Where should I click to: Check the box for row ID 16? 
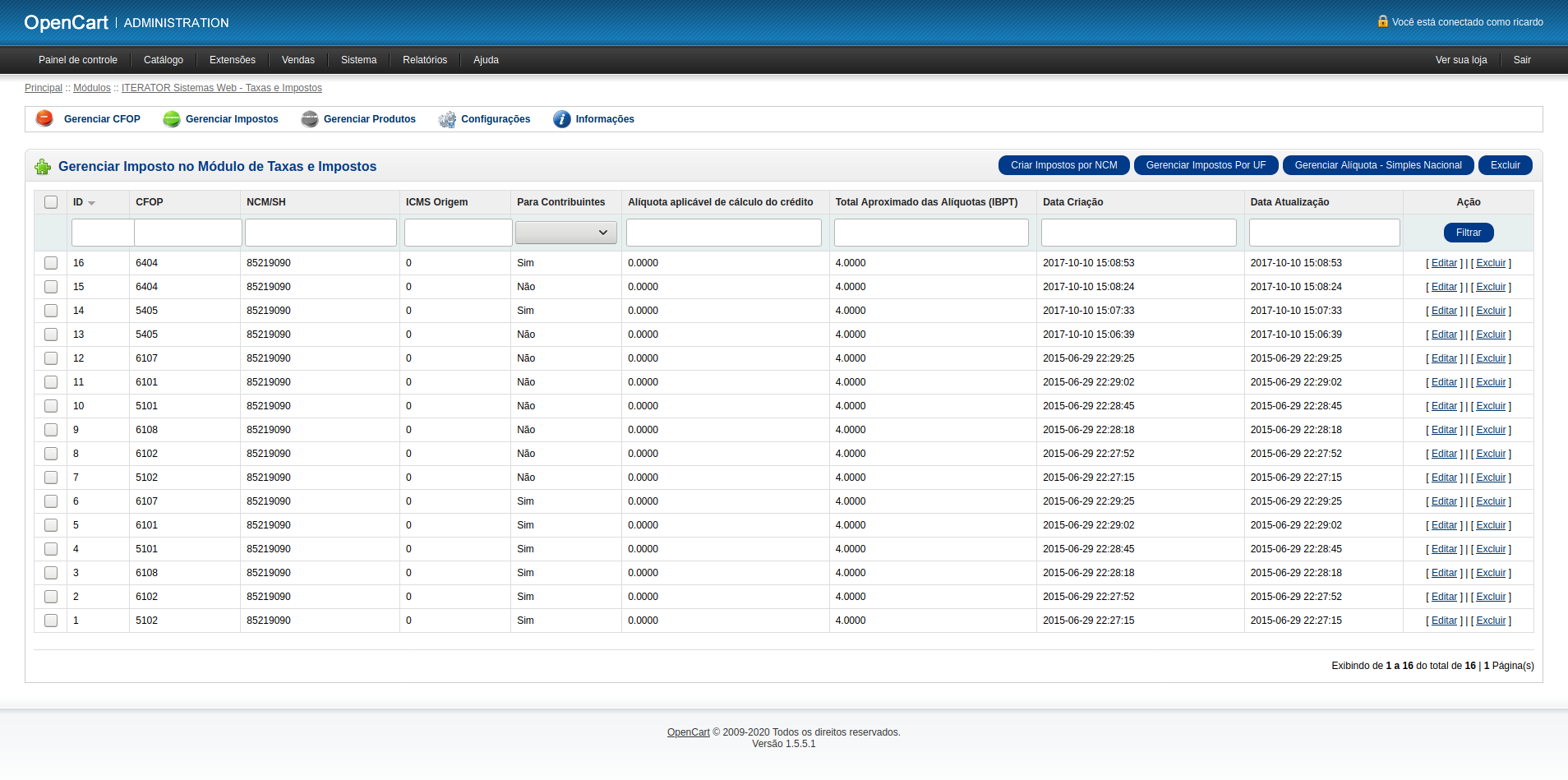click(51, 263)
